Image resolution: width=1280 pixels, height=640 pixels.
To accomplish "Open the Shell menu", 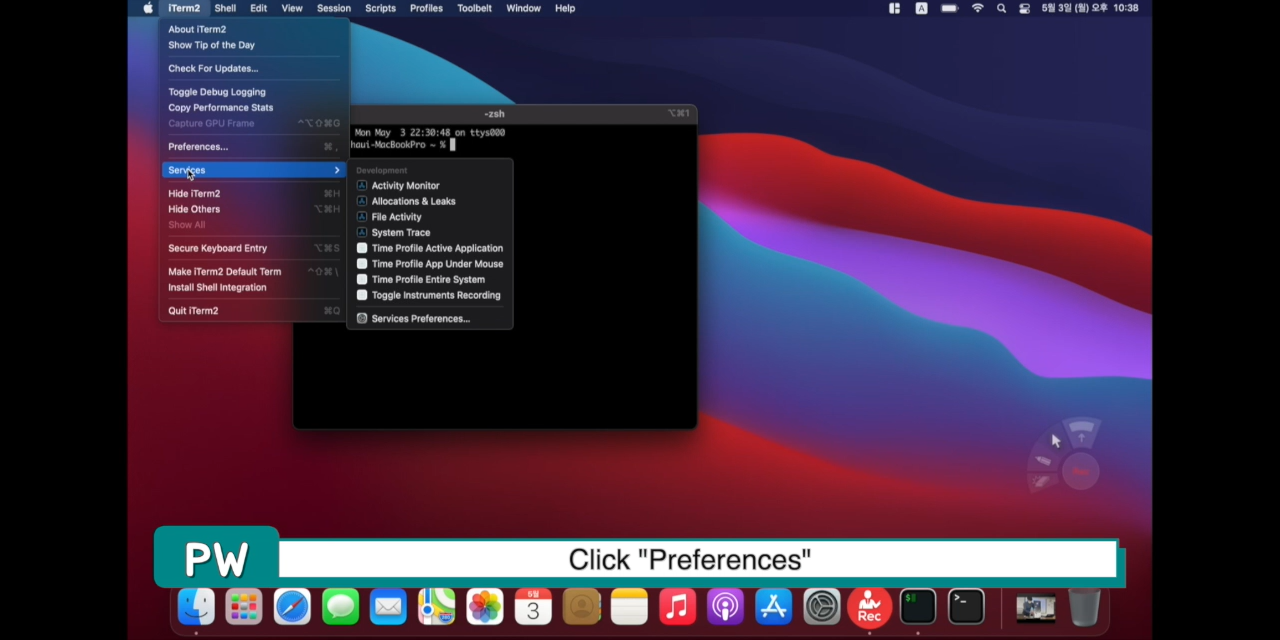I will tap(225, 8).
